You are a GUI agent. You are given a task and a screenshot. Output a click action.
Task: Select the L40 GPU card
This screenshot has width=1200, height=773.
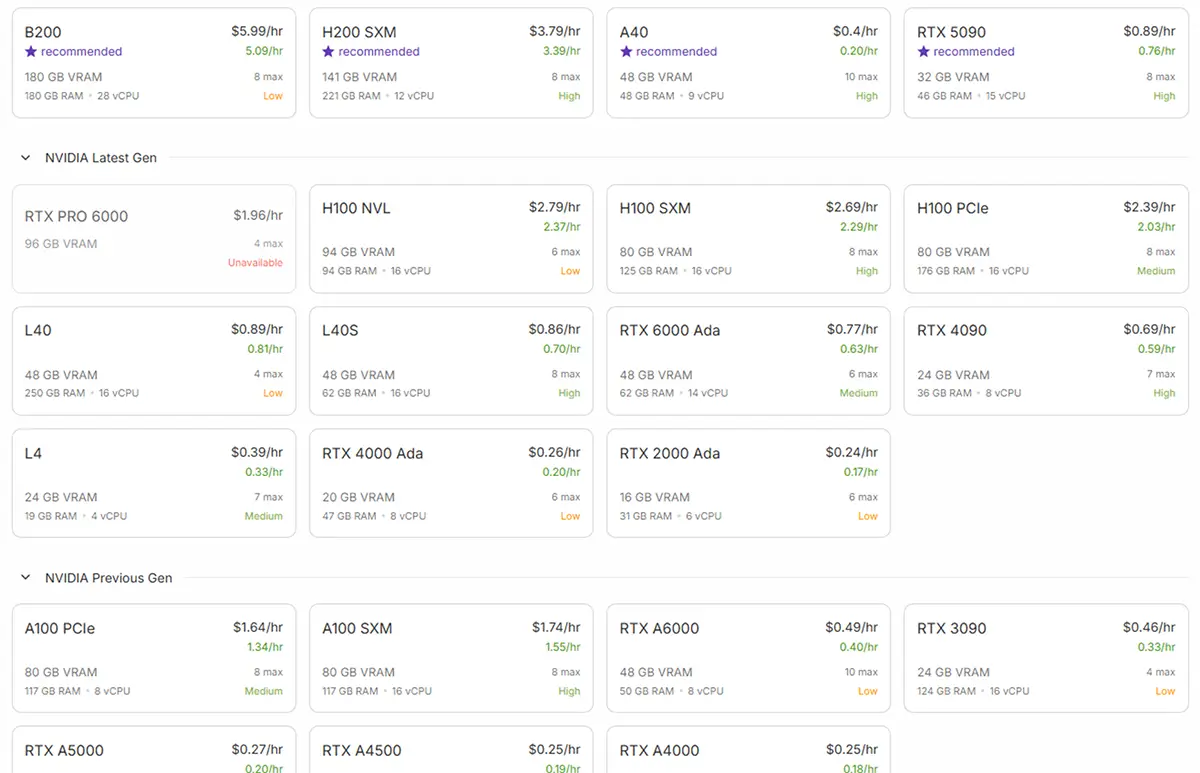pyautogui.click(x=154, y=361)
